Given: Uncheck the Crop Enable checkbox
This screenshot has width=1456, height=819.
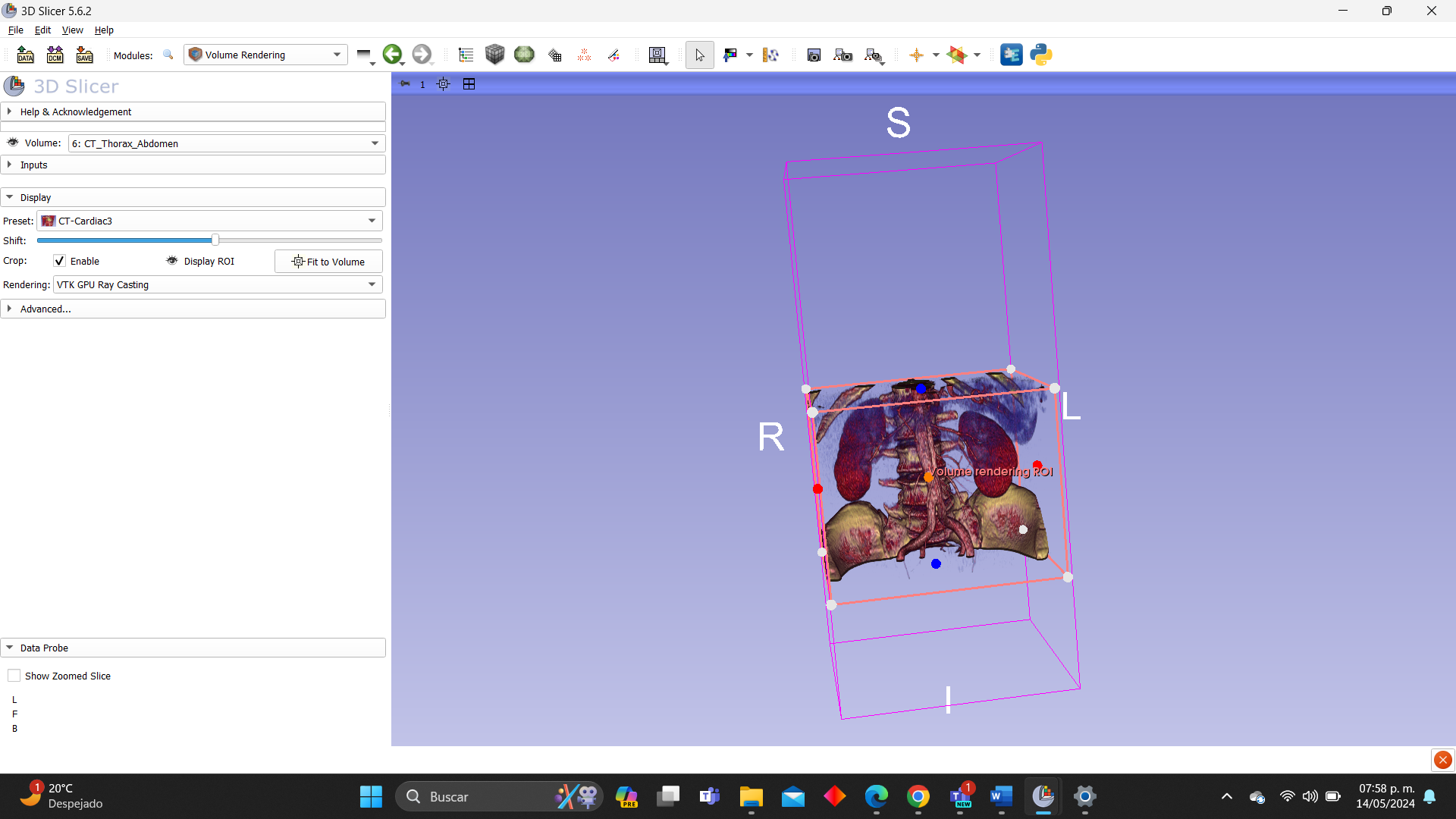Looking at the screenshot, I should 60,261.
